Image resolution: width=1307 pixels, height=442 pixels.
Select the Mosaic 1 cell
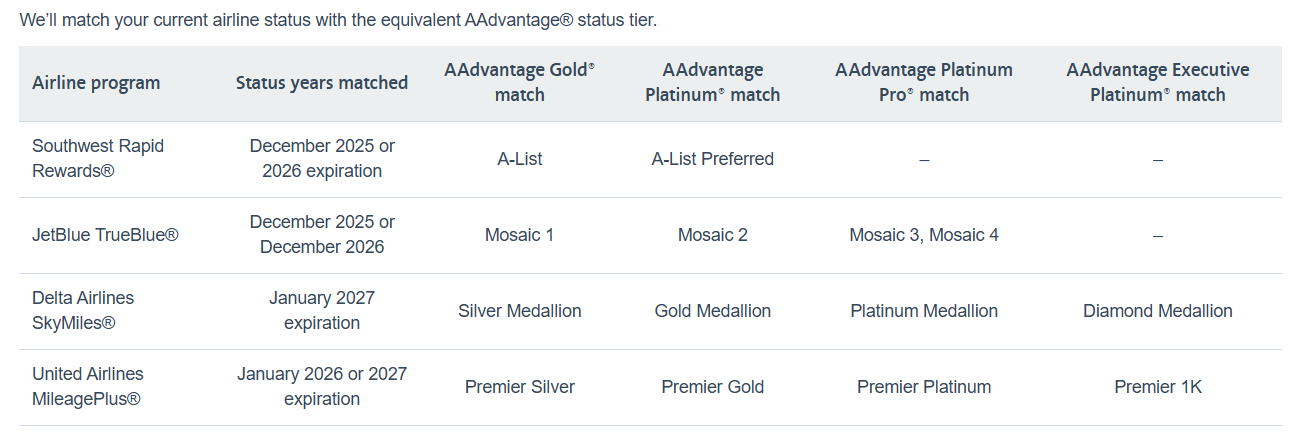click(520, 235)
